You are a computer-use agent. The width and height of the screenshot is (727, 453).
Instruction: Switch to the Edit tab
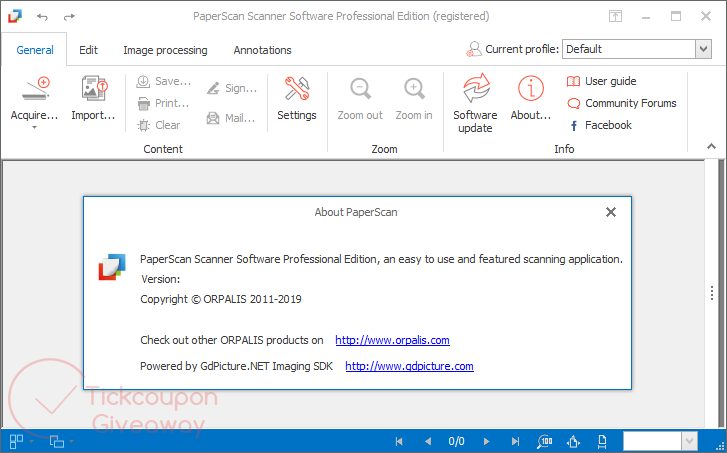click(88, 50)
